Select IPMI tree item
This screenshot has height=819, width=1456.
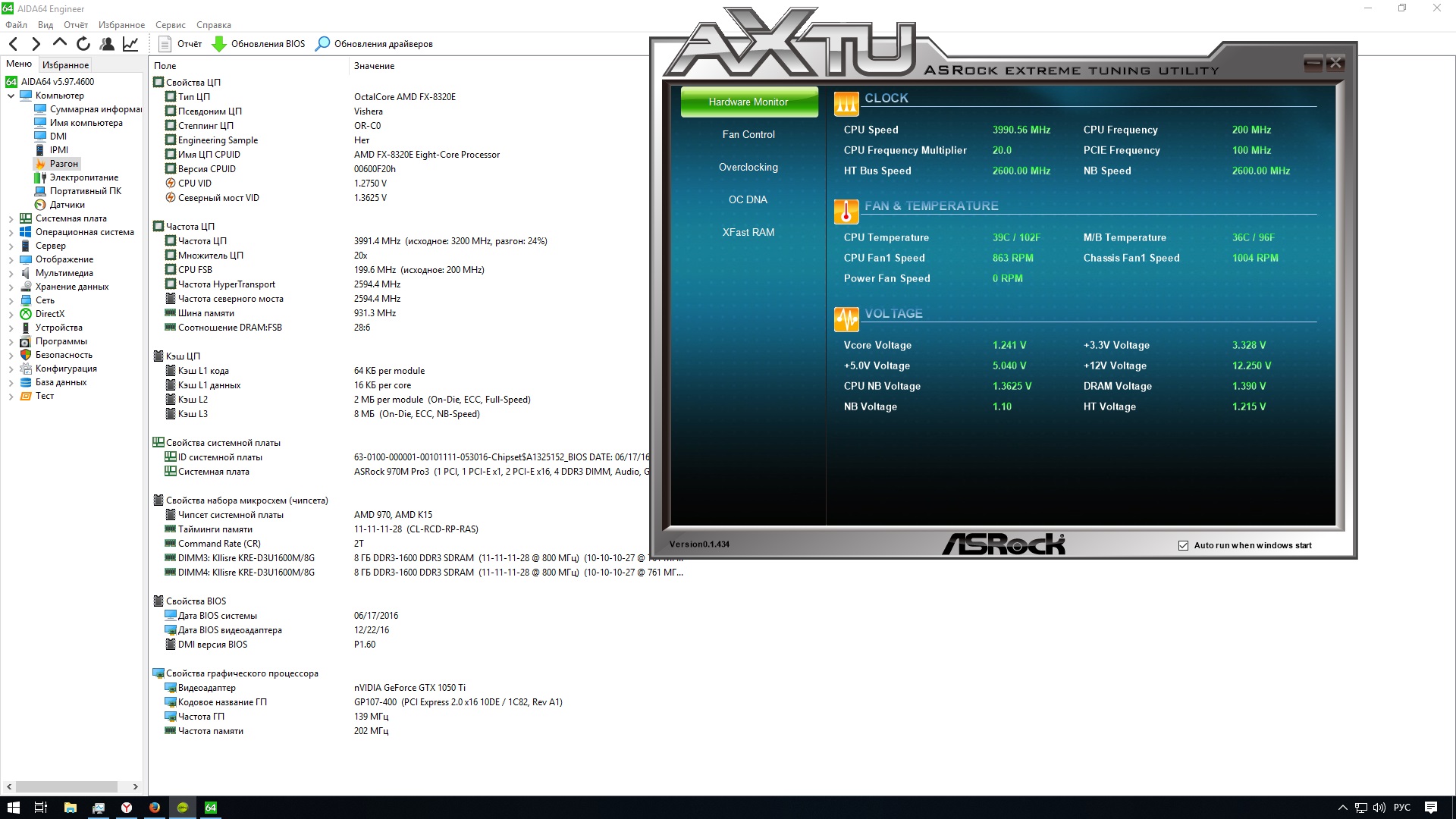pos(52,150)
